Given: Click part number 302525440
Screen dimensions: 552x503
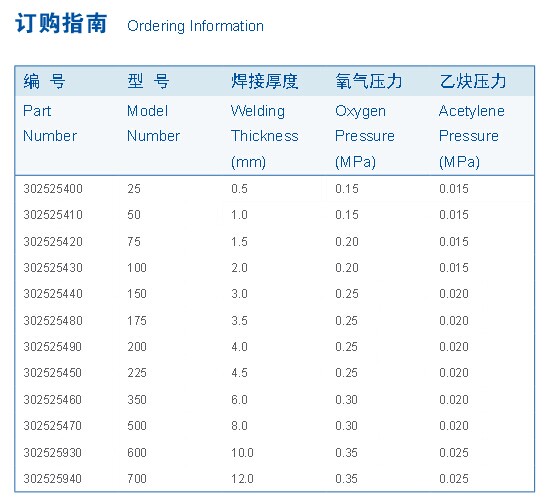Looking at the screenshot, I should (x=53, y=294).
